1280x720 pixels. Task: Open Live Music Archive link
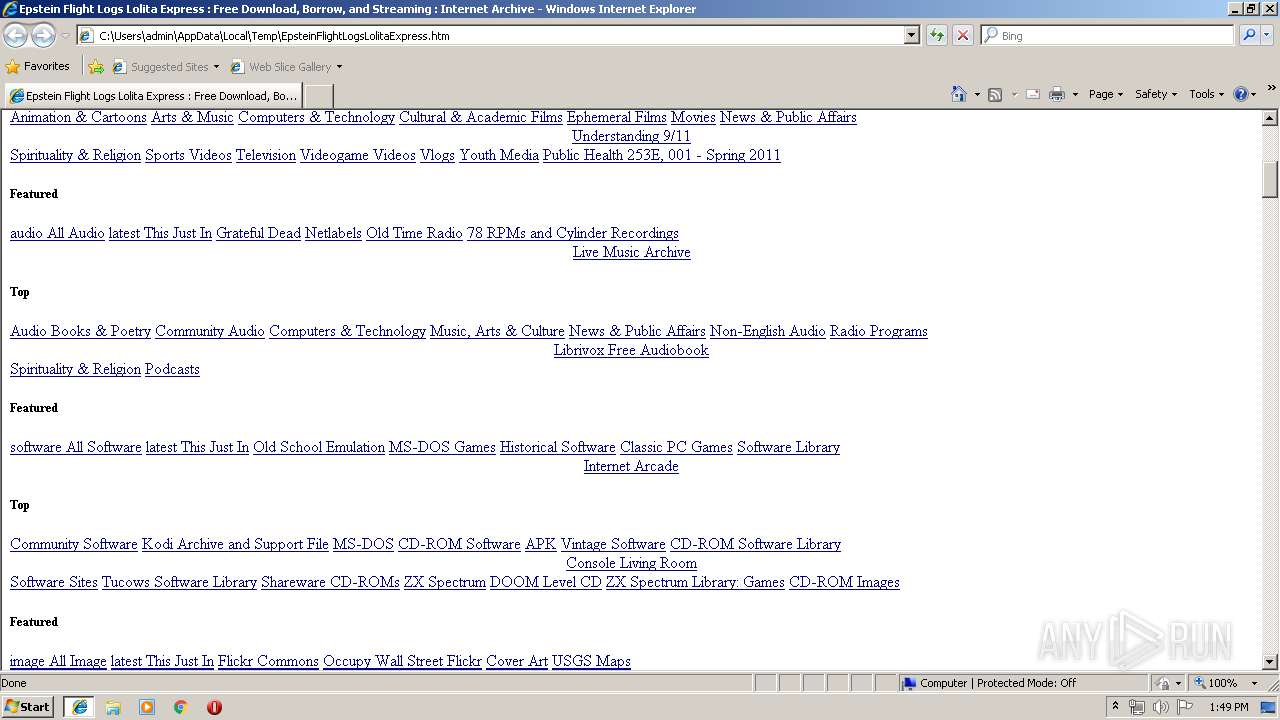coord(631,252)
